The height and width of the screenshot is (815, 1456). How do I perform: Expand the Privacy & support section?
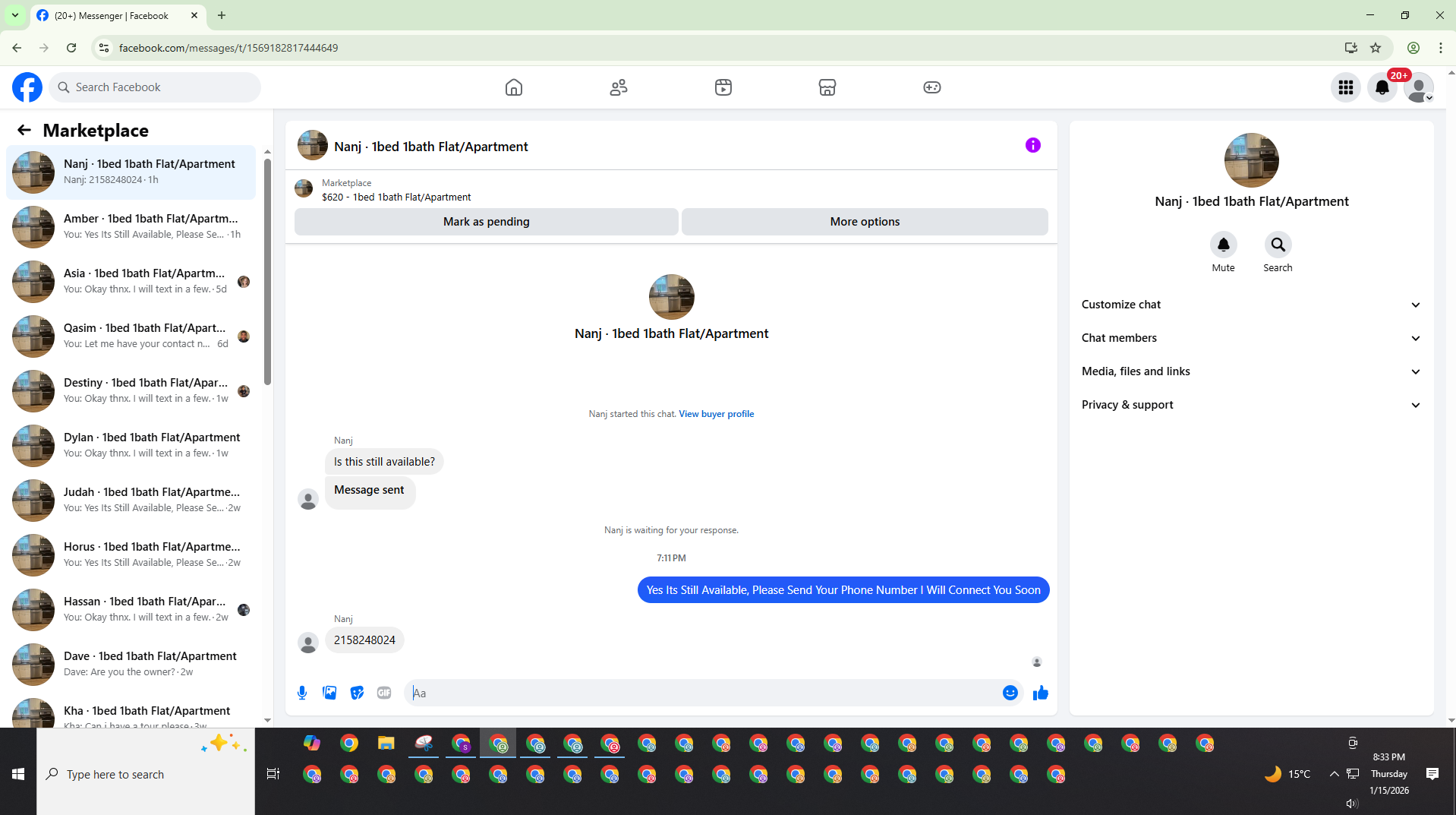pyautogui.click(x=1251, y=405)
